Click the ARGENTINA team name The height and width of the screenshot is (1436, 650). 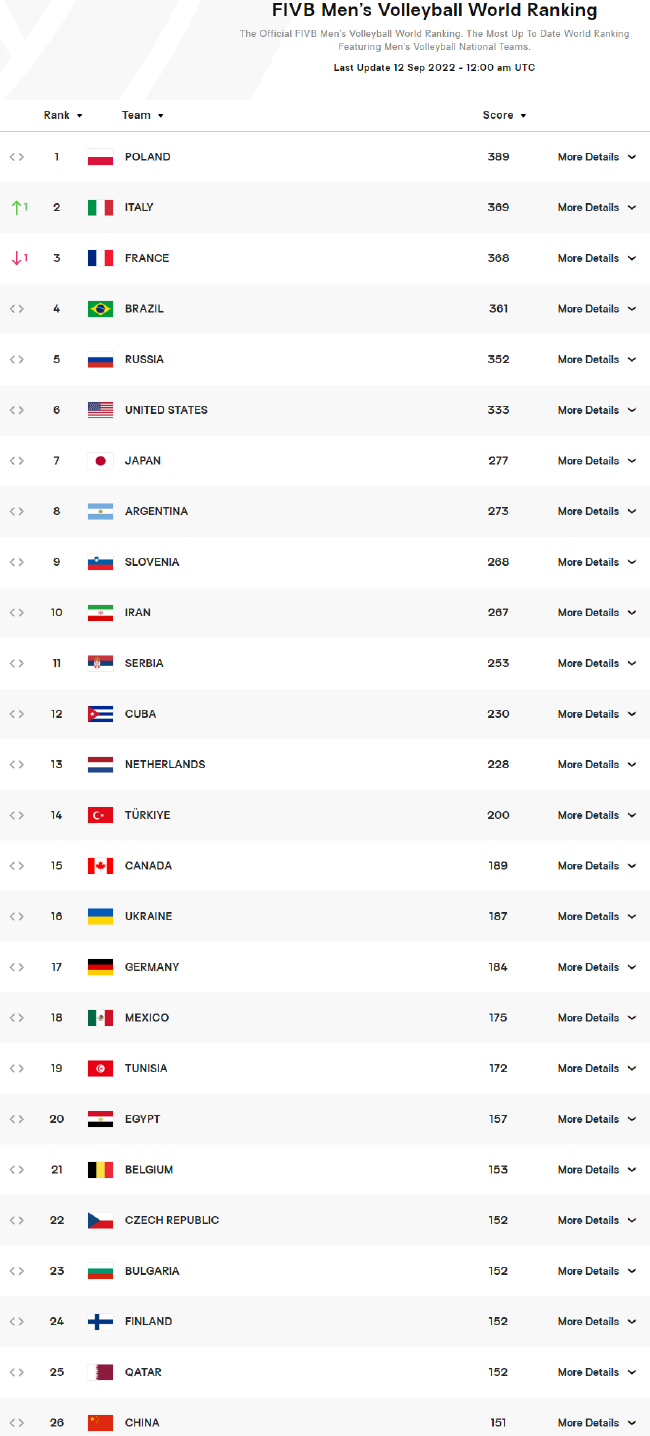coord(156,511)
